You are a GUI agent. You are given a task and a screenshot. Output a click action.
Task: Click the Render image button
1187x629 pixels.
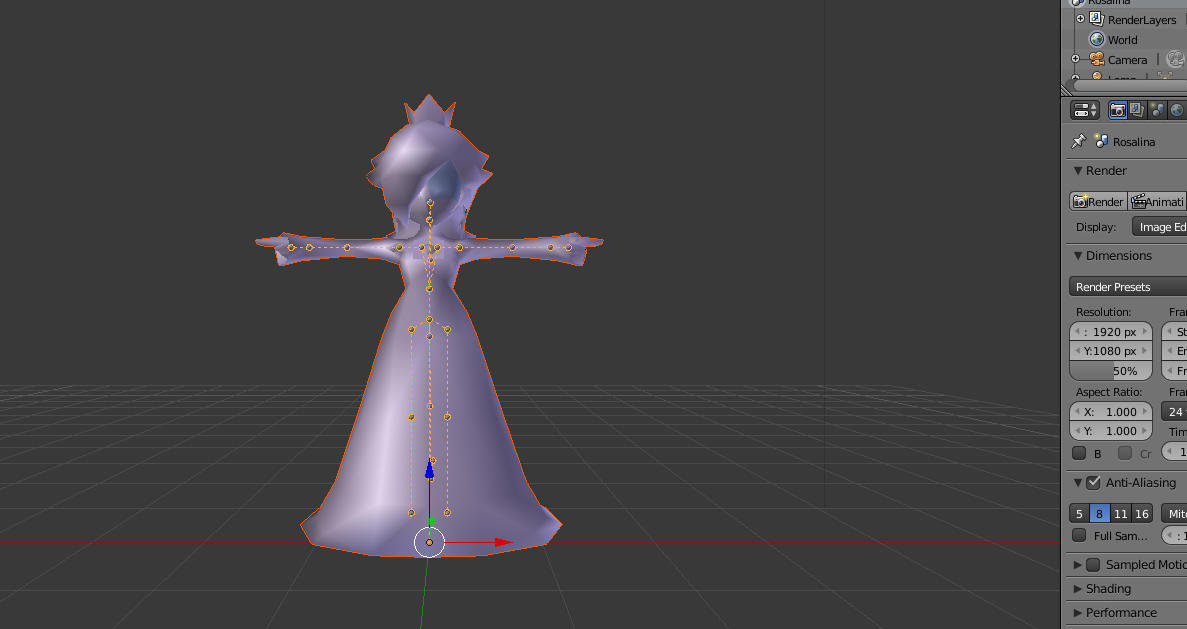coord(1098,201)
